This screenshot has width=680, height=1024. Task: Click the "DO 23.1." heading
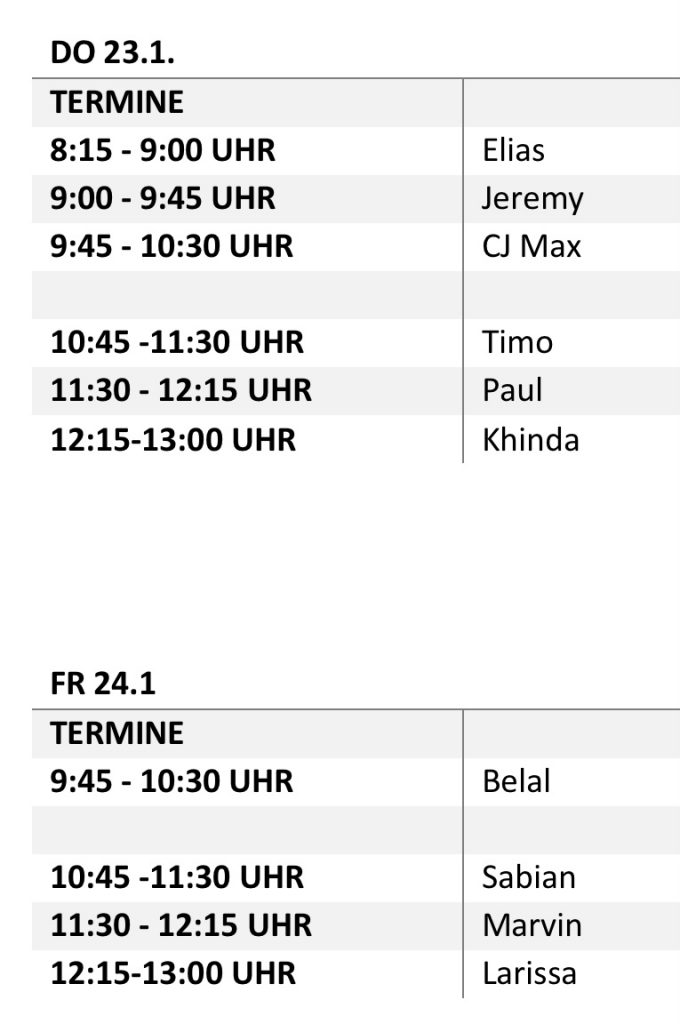[x=112, y=54]
